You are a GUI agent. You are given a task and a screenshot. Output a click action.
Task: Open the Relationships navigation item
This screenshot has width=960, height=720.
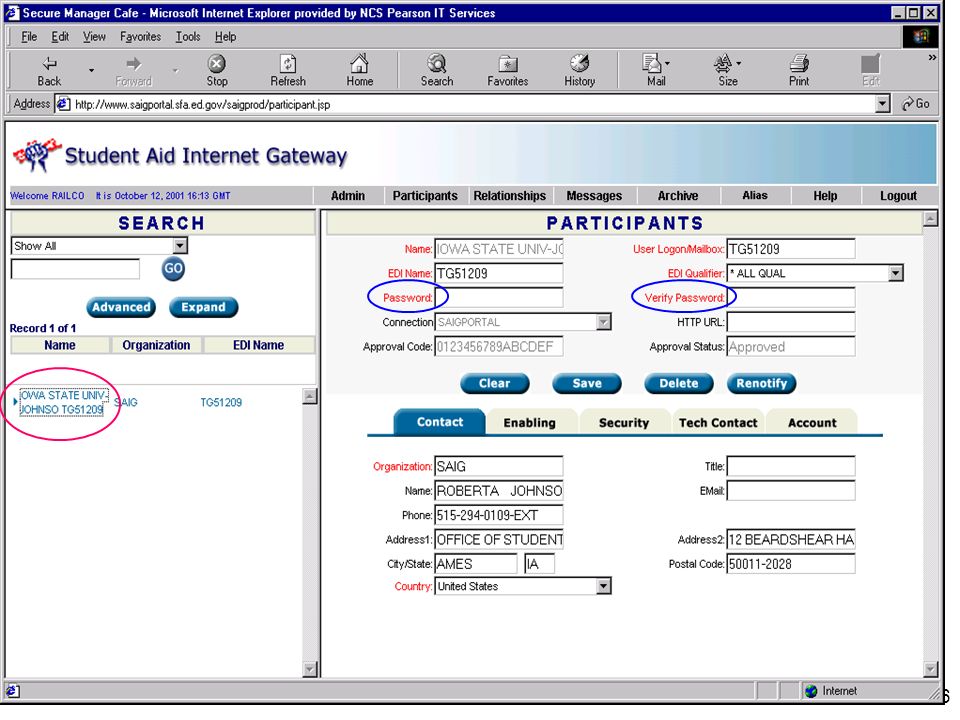[x=509, y=196]
